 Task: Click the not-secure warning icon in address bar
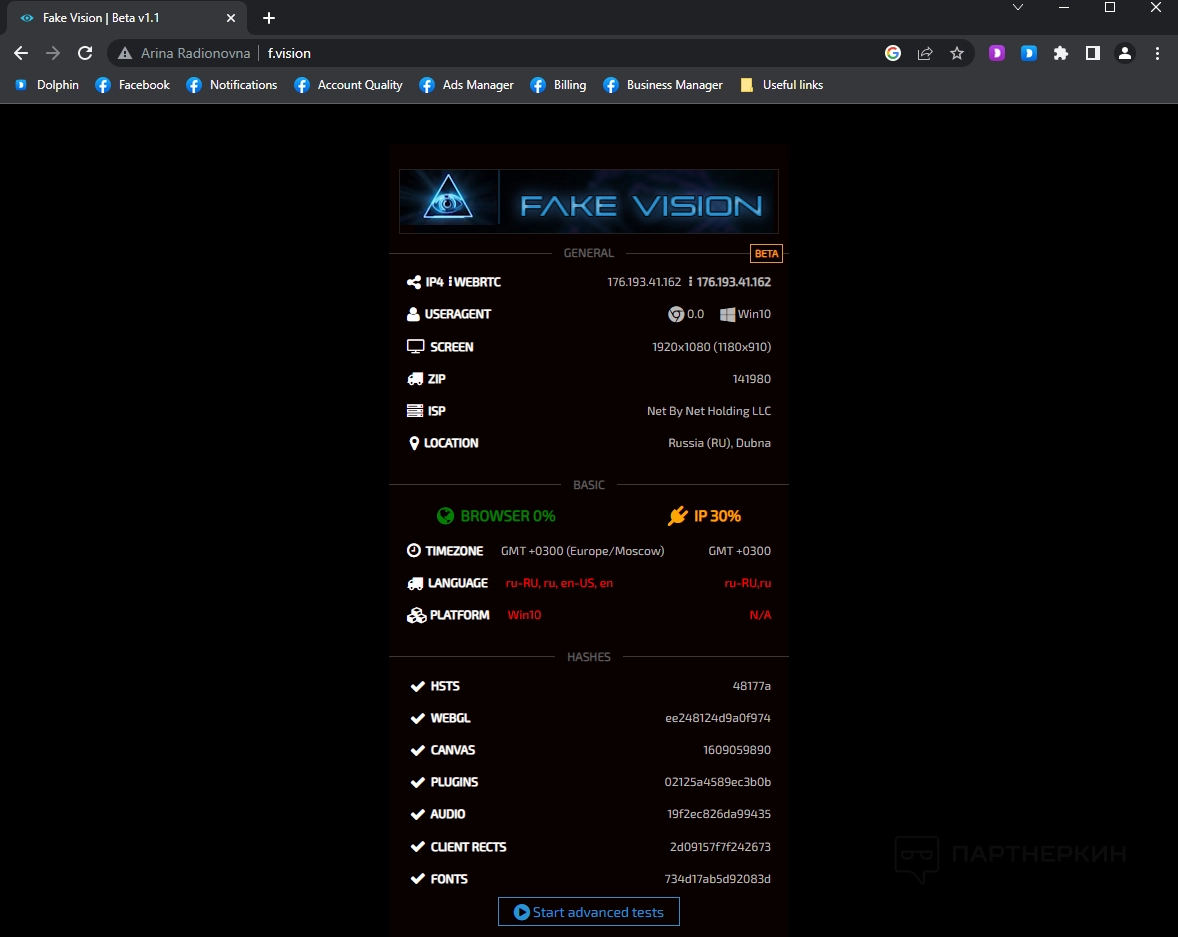click(125, 53)
